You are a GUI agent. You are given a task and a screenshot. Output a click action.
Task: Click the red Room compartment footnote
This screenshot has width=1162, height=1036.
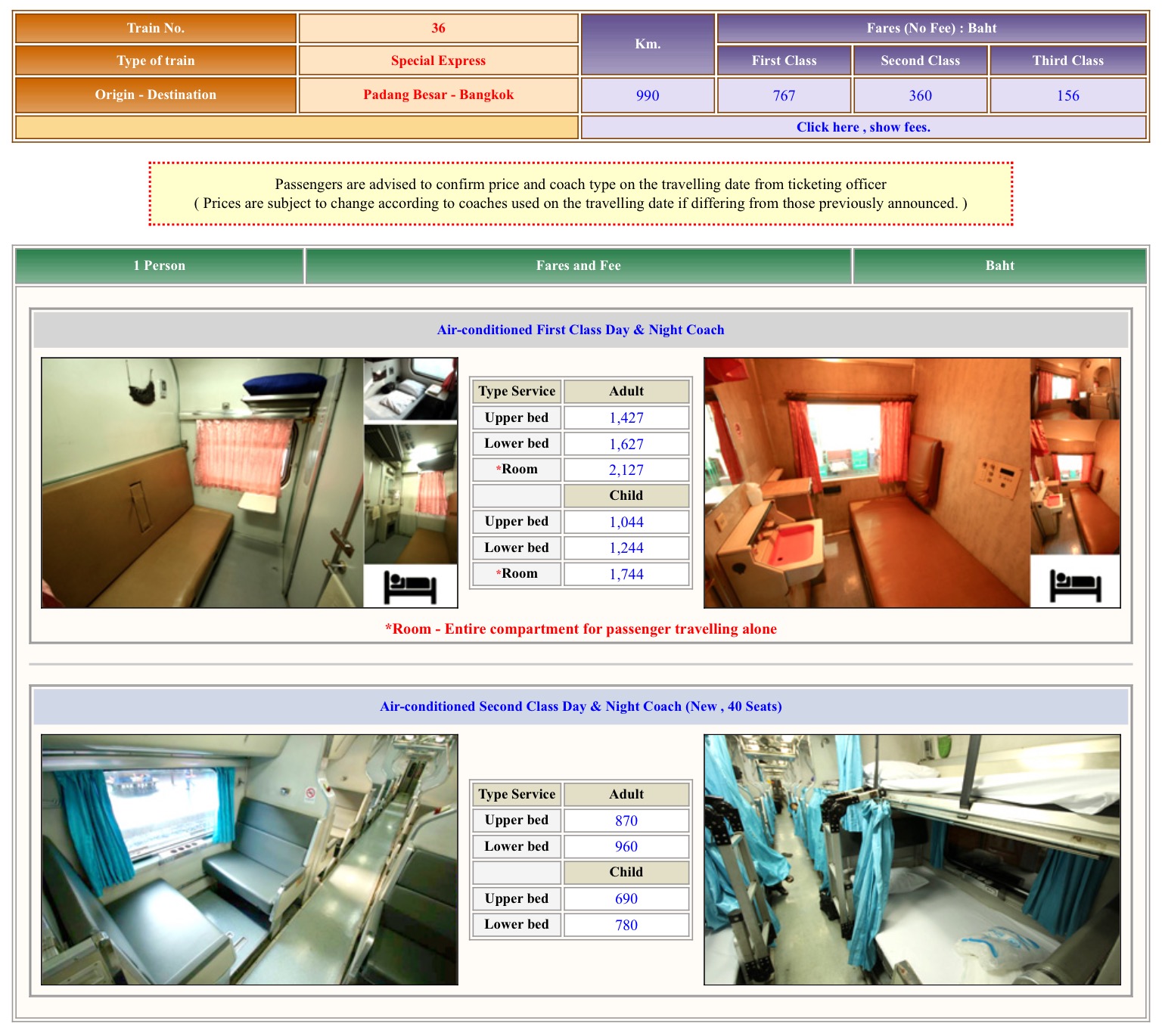580,628
